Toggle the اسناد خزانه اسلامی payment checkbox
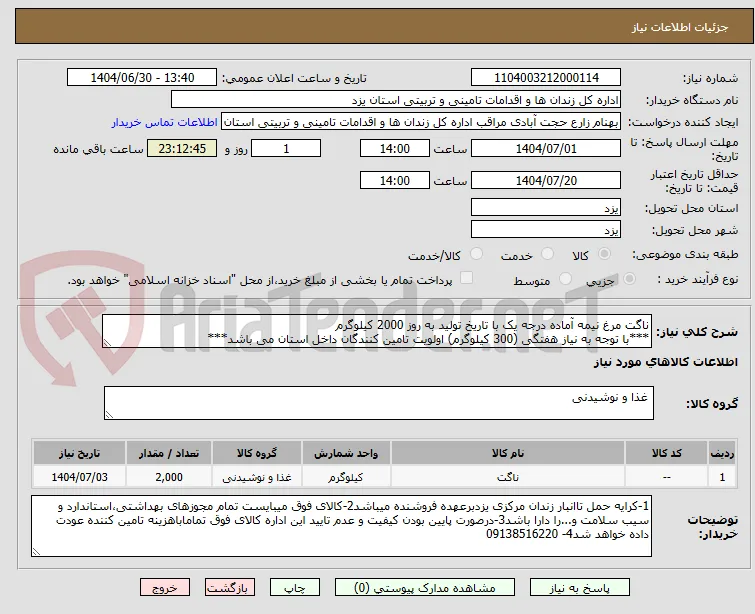The height and width of the screenshot is (614, 755). coord(466,278)
